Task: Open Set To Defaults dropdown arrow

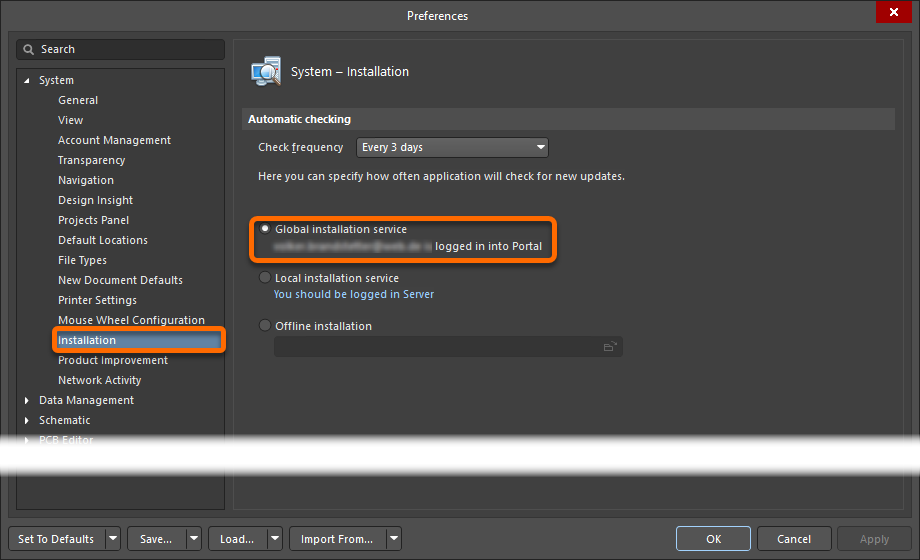Action: (x=113, y=538)
